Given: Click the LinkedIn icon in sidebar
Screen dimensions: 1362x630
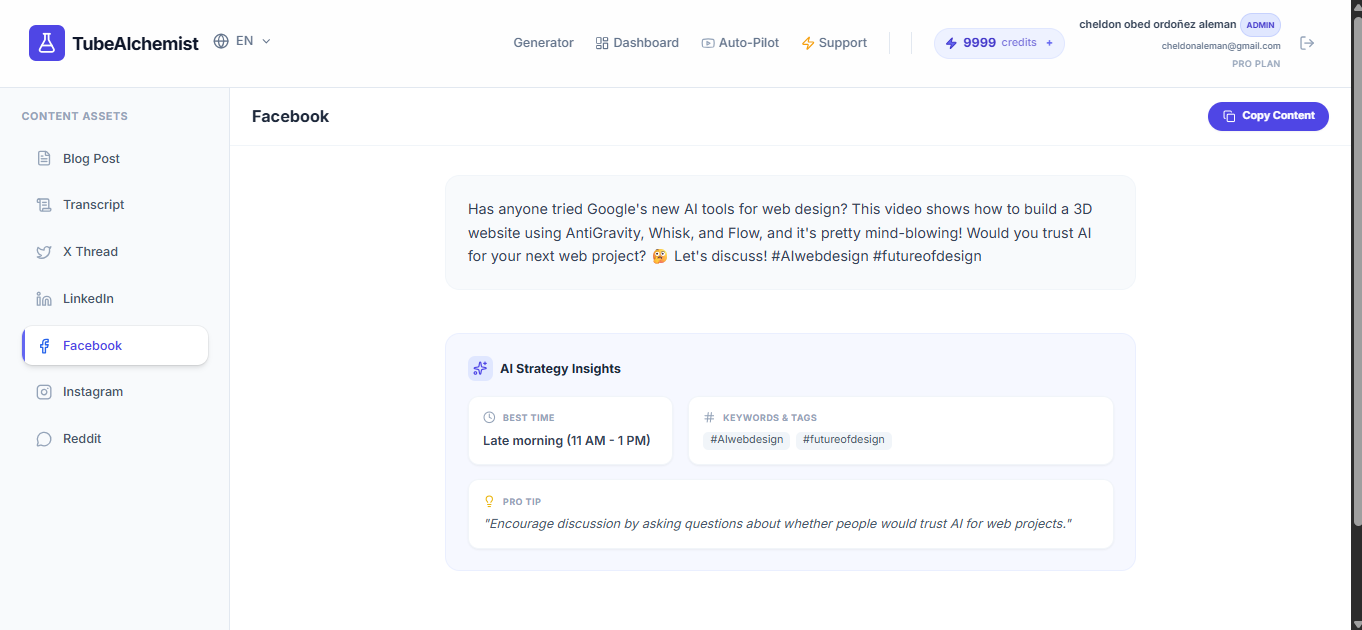Looking at the screenshot, I should 44,299.
